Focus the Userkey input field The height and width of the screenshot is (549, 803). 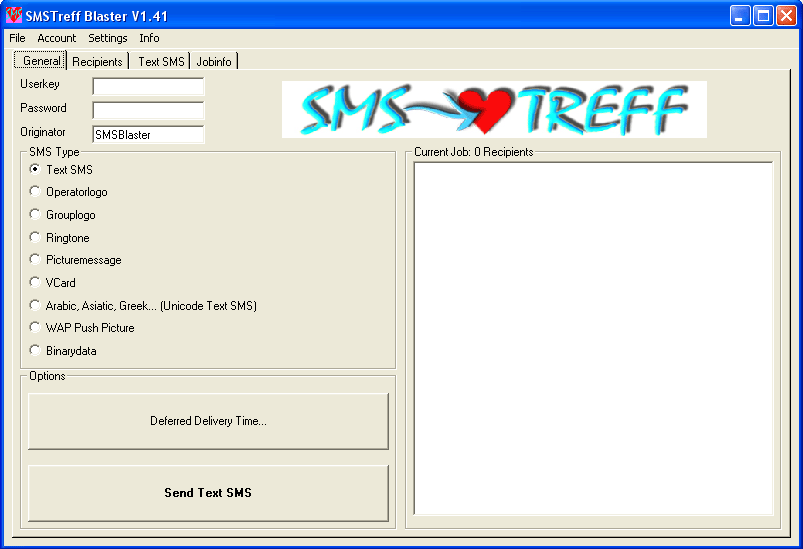click(x=148, y=87)
